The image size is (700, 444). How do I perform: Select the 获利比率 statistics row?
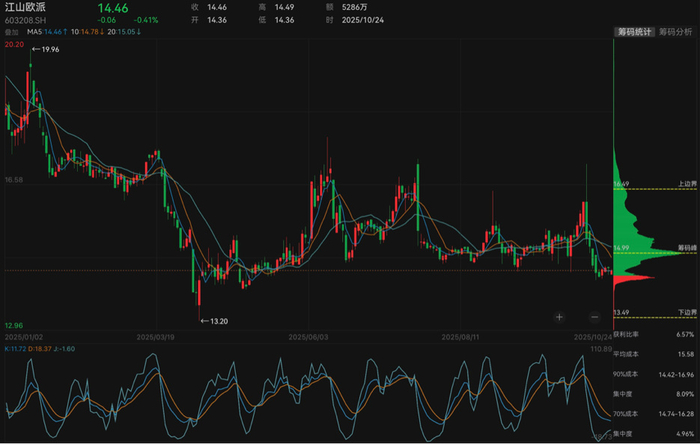(655, 334)
